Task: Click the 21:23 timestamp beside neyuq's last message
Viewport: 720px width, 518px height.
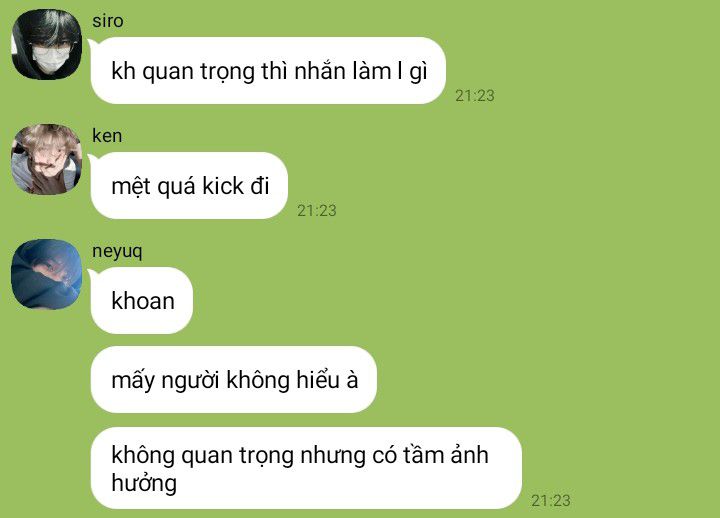Action: pyautogui.click(x=551, y=501)
